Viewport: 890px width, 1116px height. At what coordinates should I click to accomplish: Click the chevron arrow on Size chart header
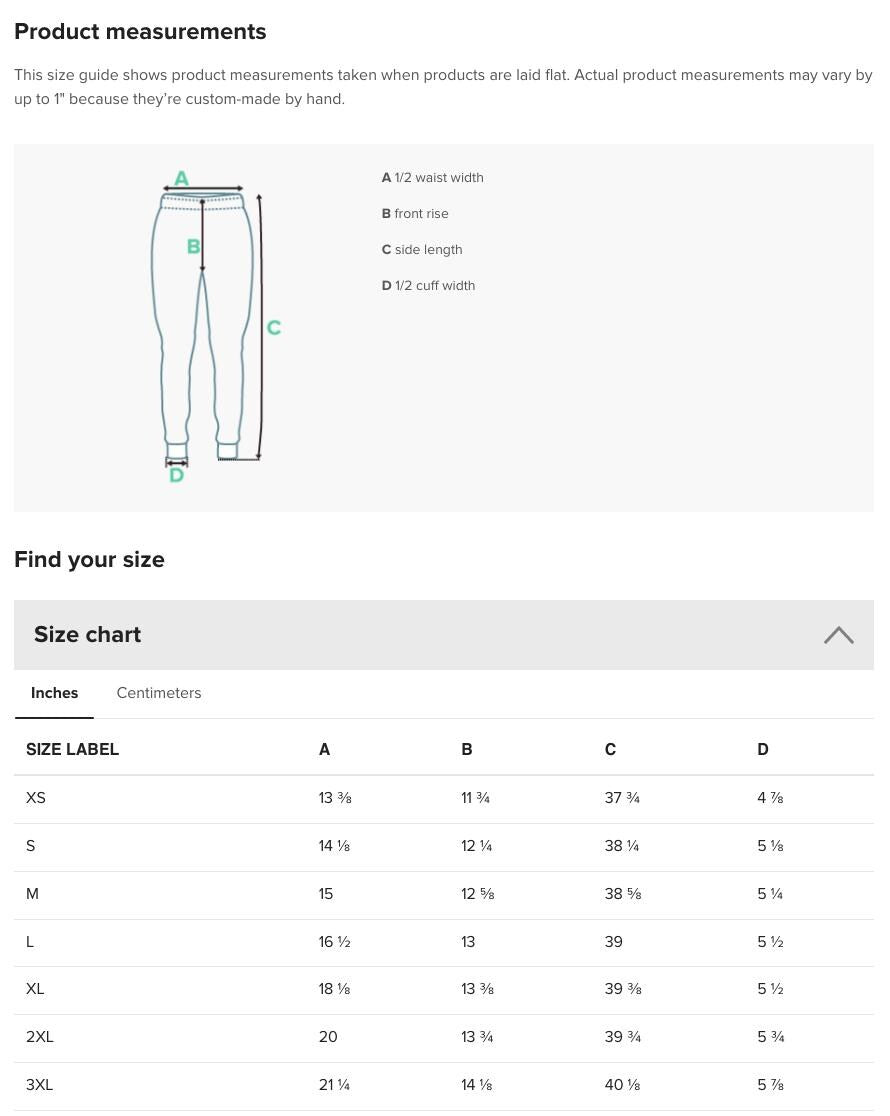[x=838, y=636]
